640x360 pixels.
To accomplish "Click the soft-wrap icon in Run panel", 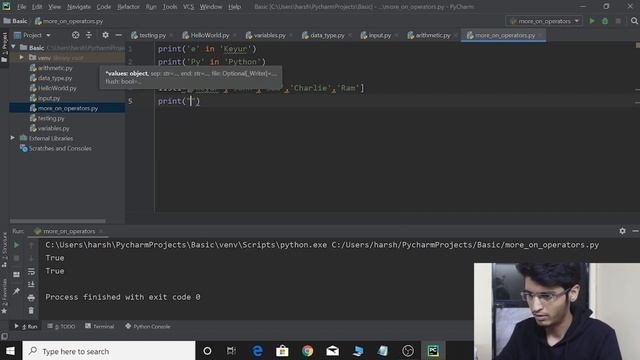I will click(x=31, y=271).
